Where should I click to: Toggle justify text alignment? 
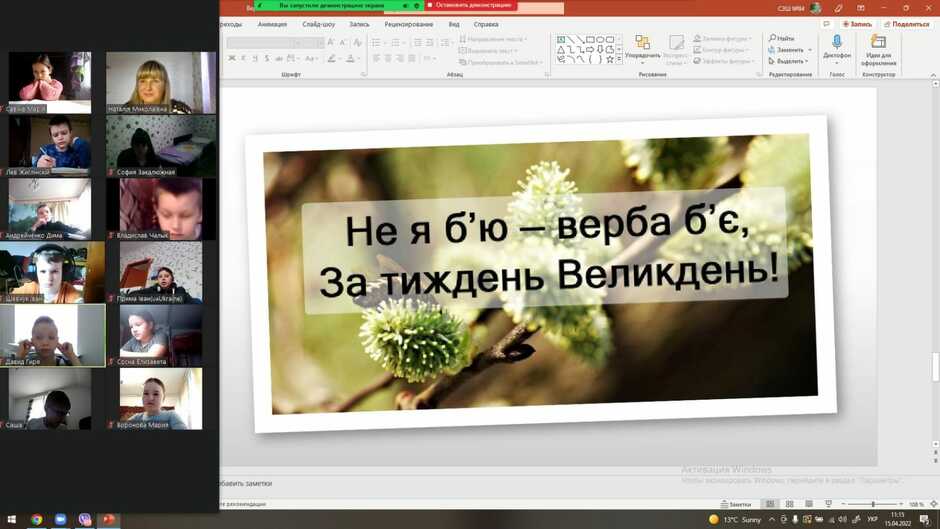[x=412, y=58]
